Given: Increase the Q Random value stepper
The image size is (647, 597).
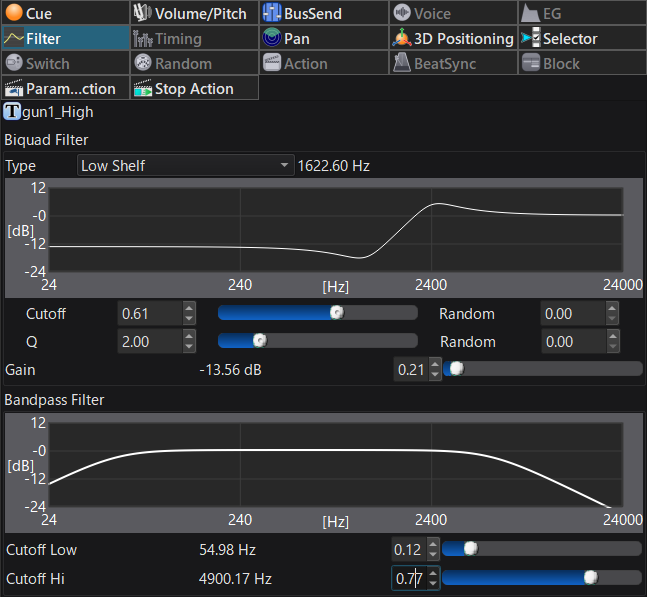Looking at the screenshot, I should pyautogui.click(x=613, y=337).
